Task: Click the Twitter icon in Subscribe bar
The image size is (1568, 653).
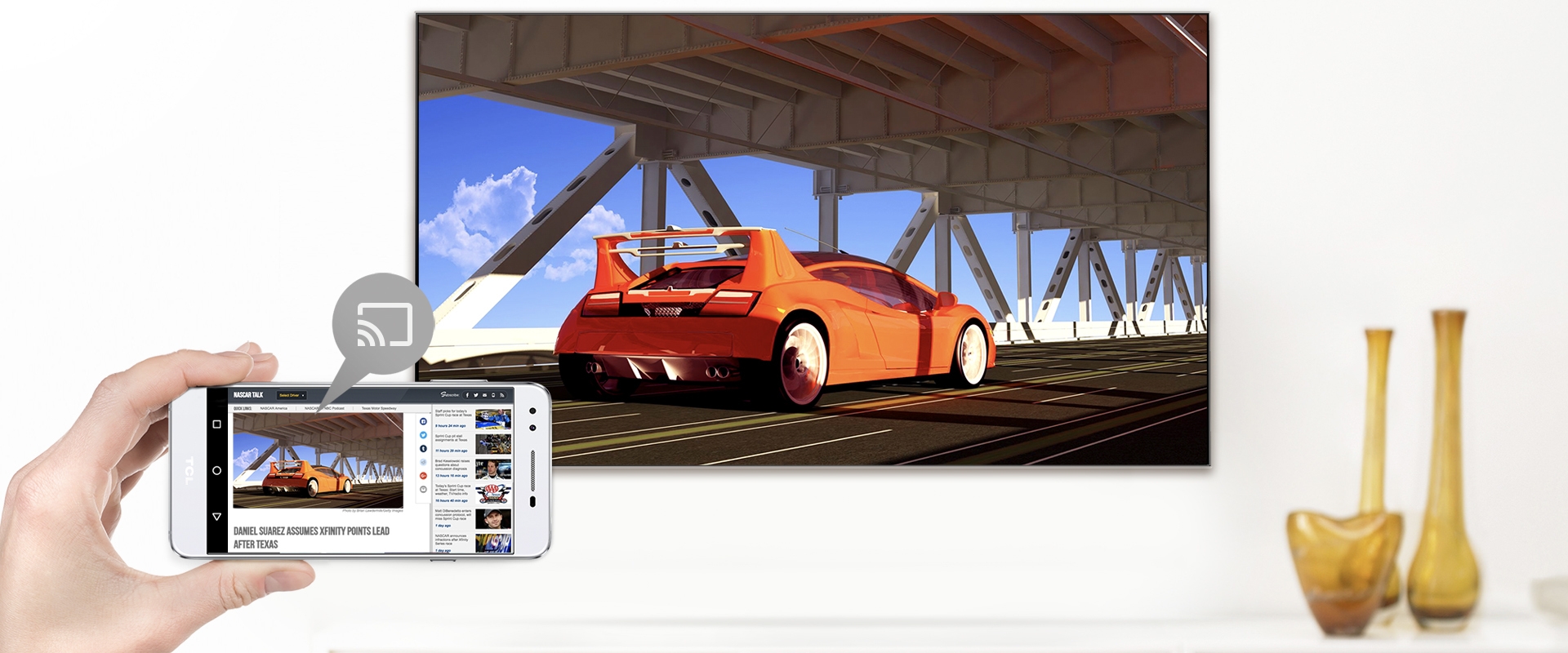Action: pyautogui.click(x=476, y=395)
